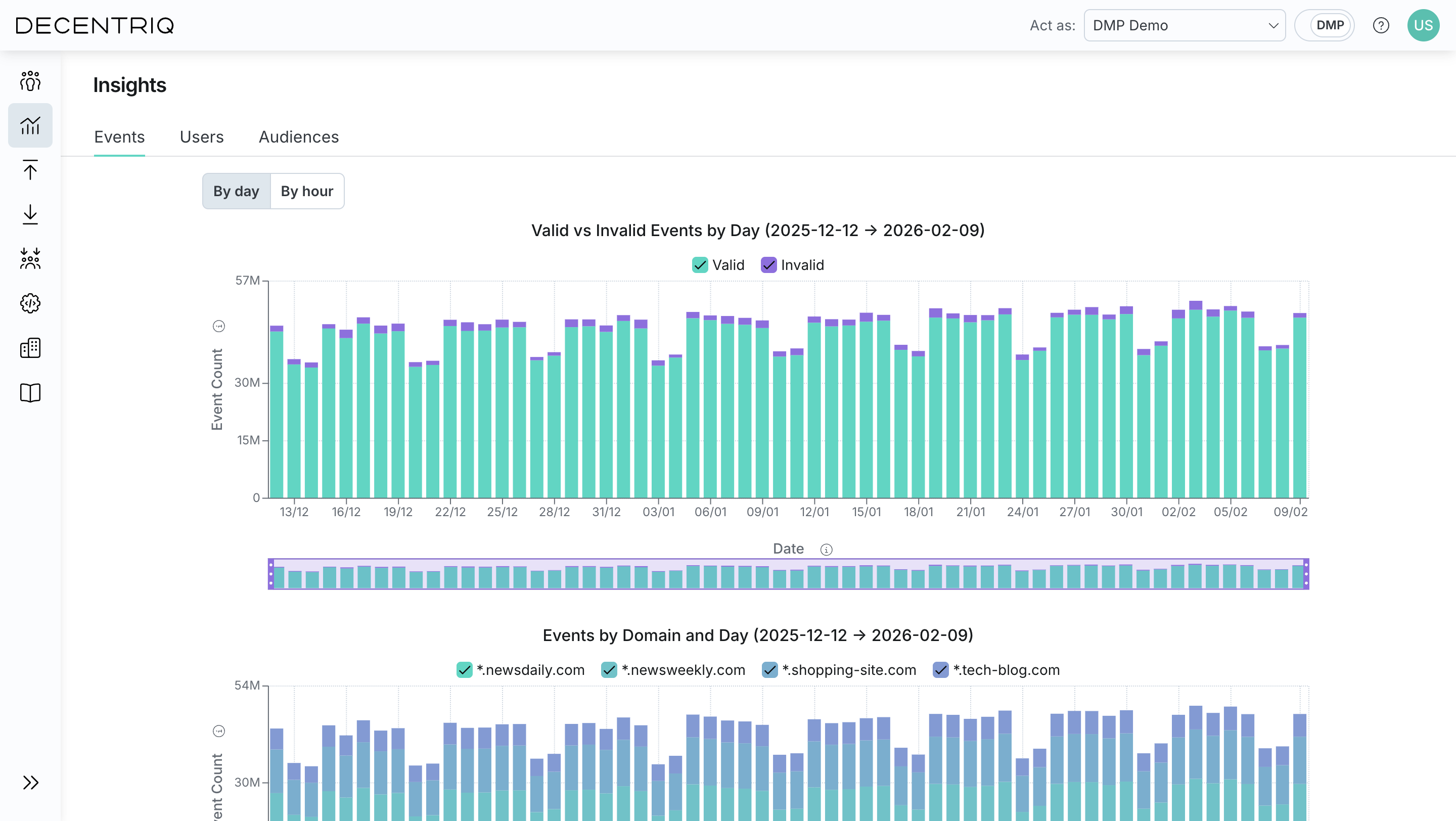The width and height of the screenshot is (1456, 821).
Task: Switch to the Events tab
Action: pos(119,136)
